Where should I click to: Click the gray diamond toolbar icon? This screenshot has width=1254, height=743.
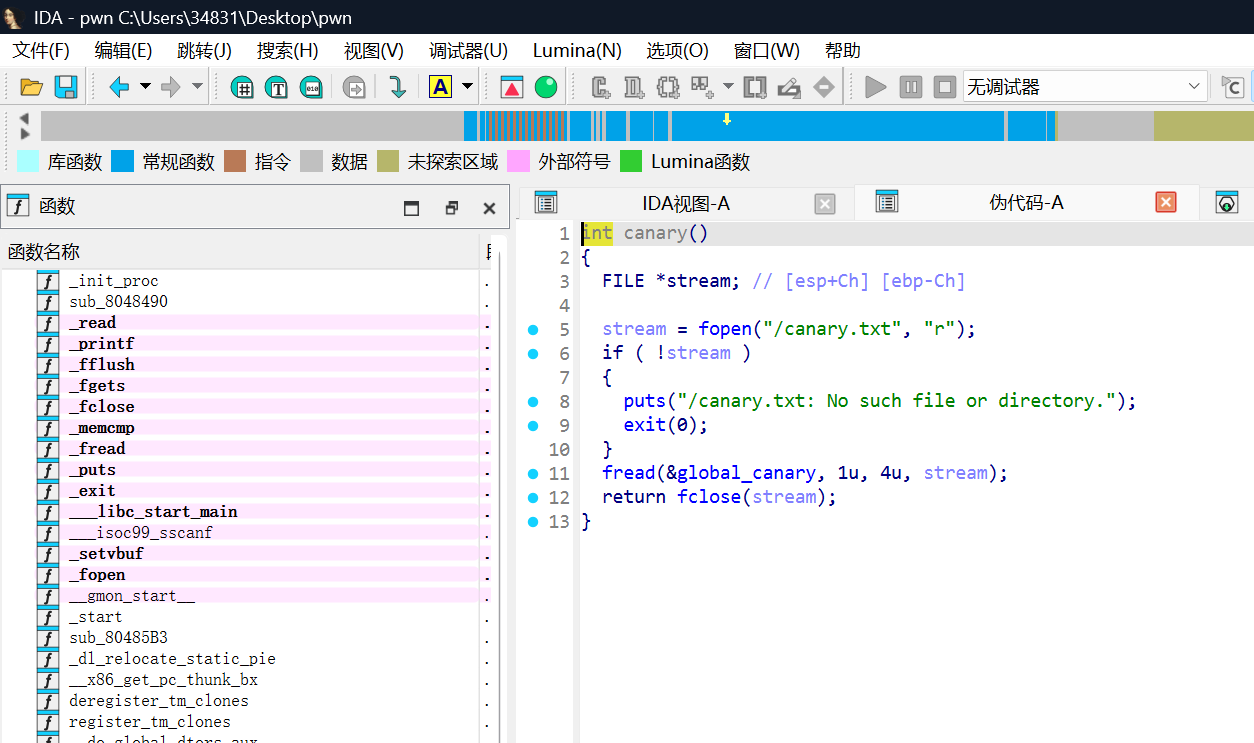(823, 87)
